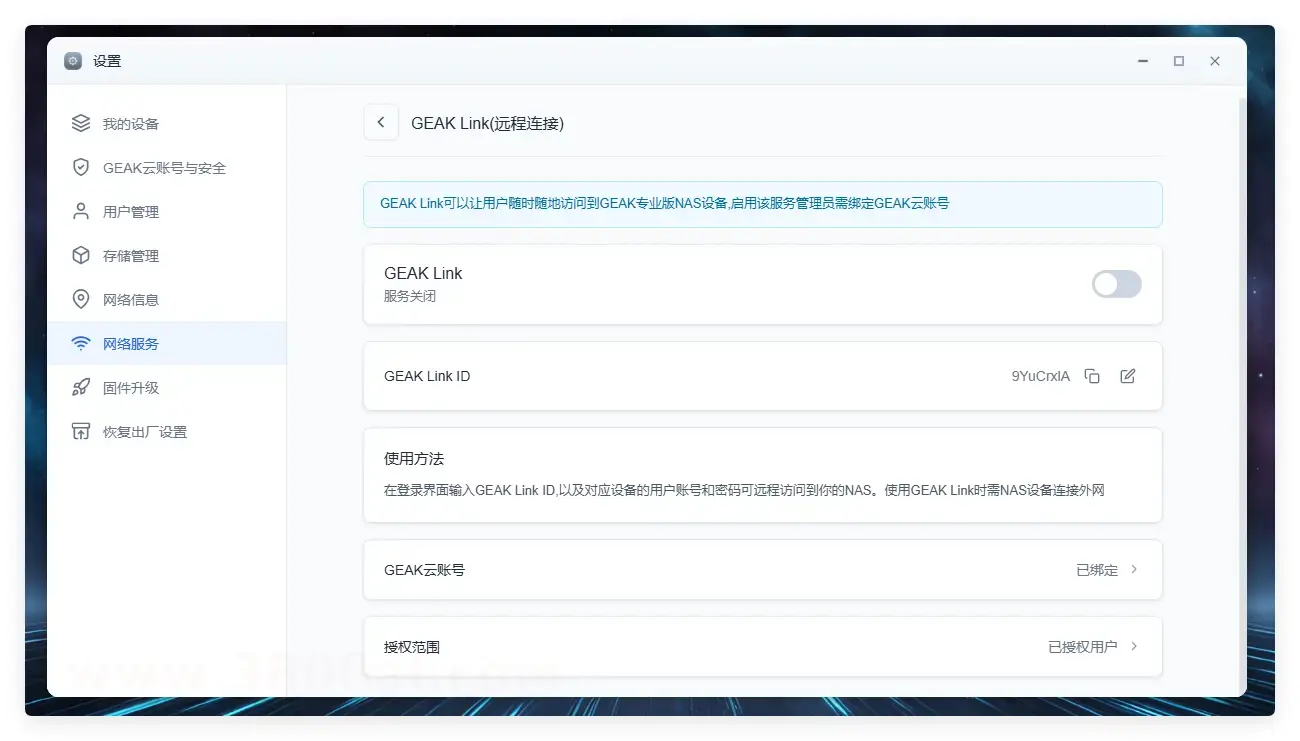
Task: Click the GEAK Link ID value 9YuCrxlA
Action: [1040, 376]
